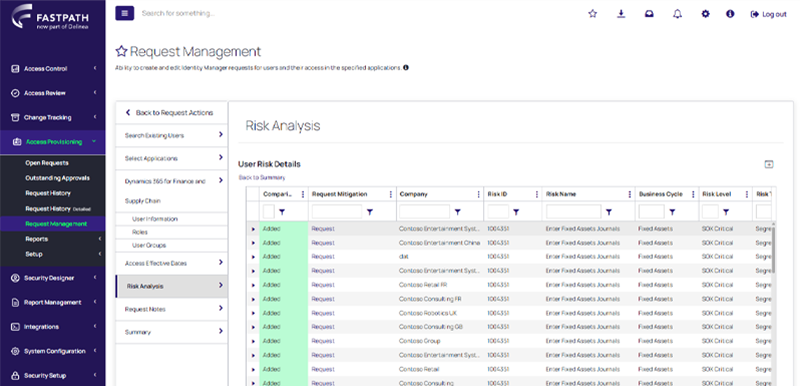Click the grid vertical scrollbar
Screen dimensions: 800x386
(773, 250)
